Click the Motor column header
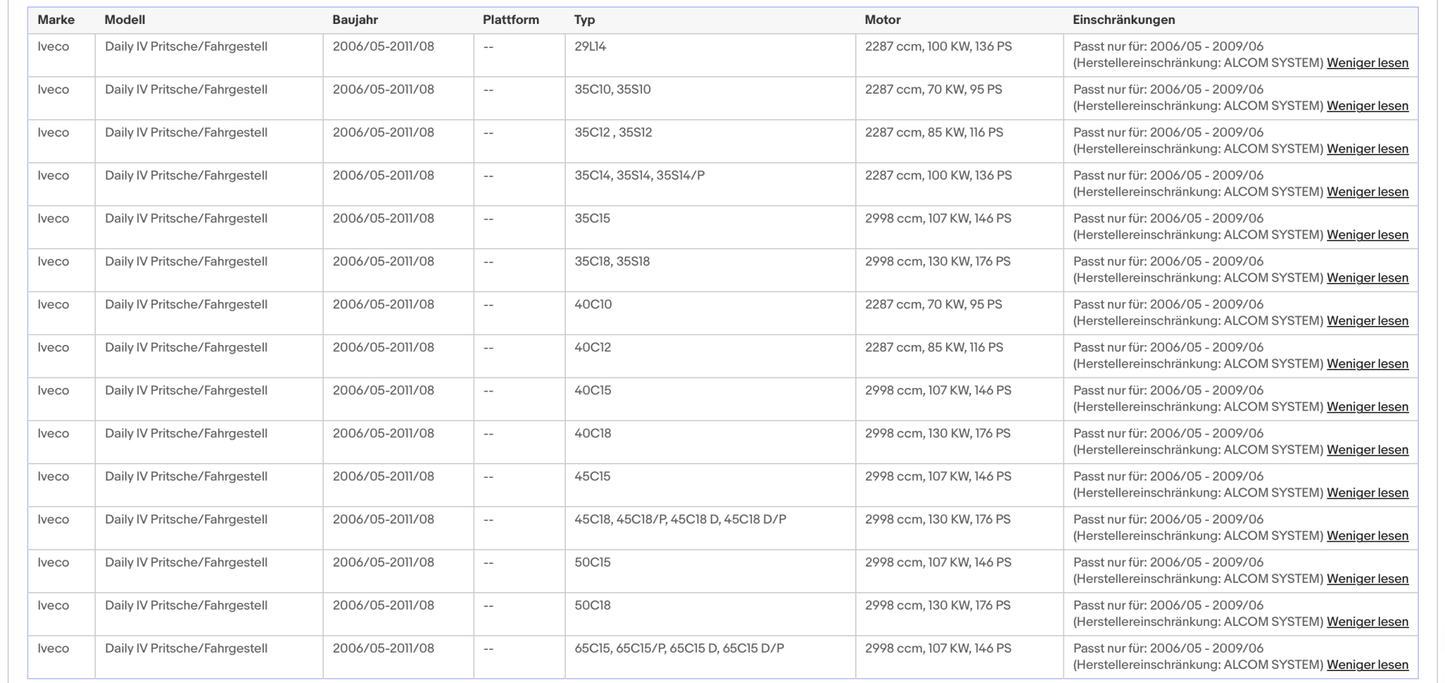1445x683 pixels. 882,20
